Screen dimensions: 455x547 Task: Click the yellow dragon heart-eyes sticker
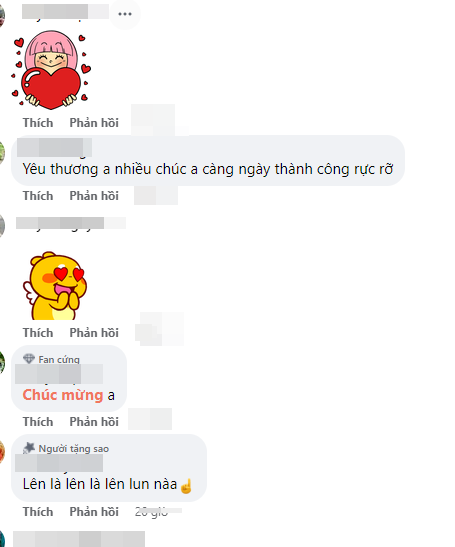coord(55,285)
